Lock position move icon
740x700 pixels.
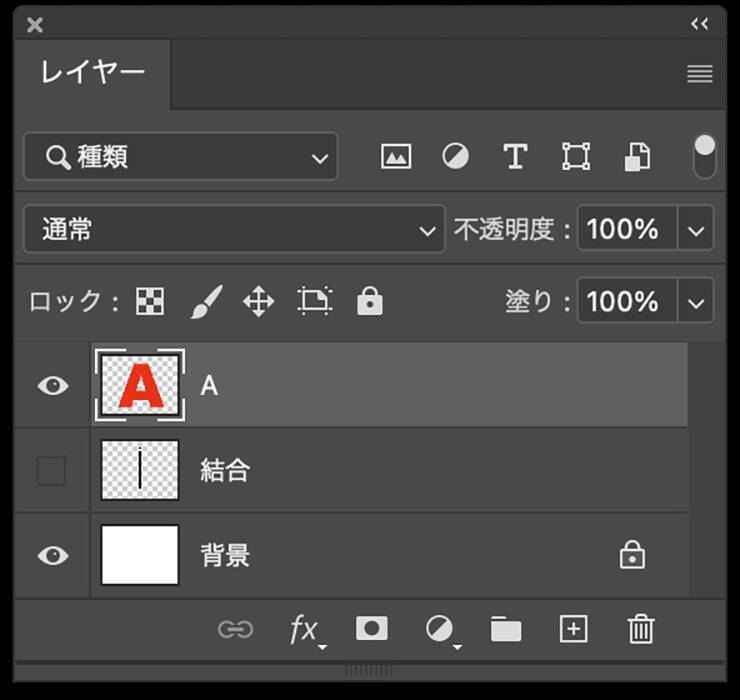(x=259, y=302)
